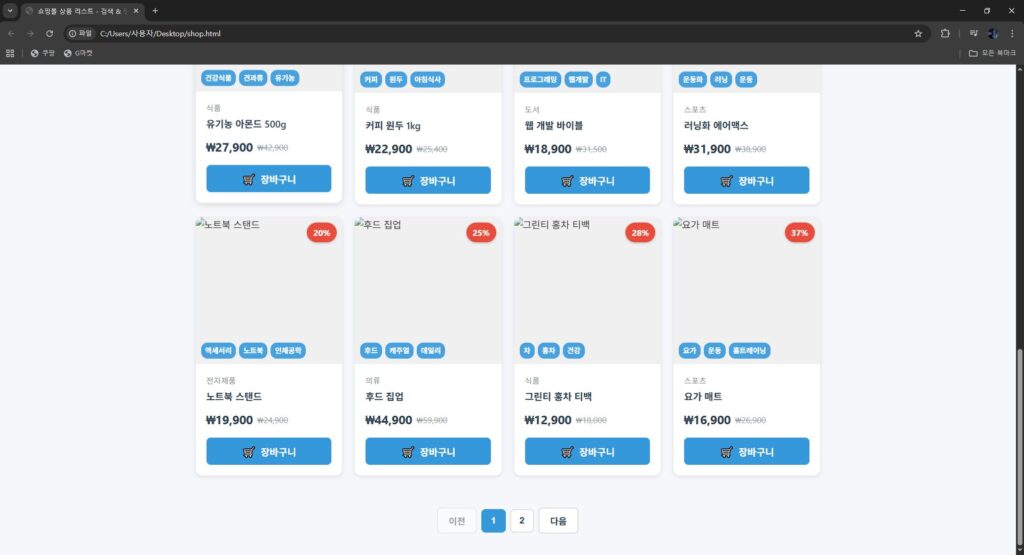Open the tab search dropdown arrow
1024x555 pixels.
click(10, 10)
